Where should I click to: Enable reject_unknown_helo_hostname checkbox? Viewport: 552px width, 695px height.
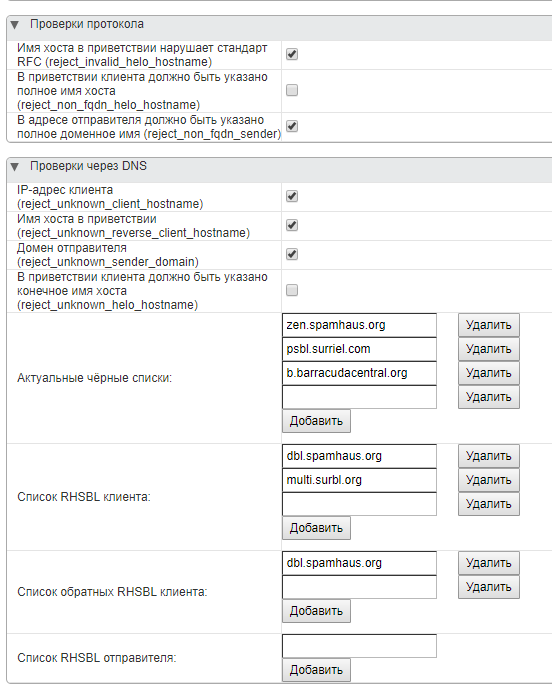pos(292,290)
